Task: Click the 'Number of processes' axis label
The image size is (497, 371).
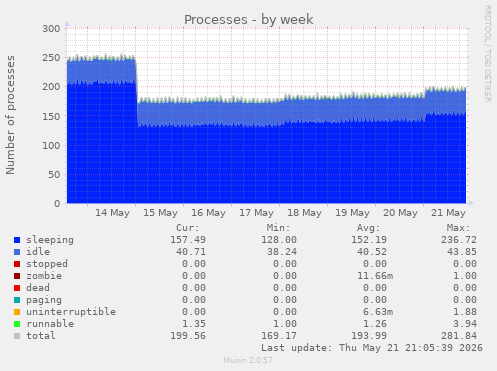Action: [10, 115]
